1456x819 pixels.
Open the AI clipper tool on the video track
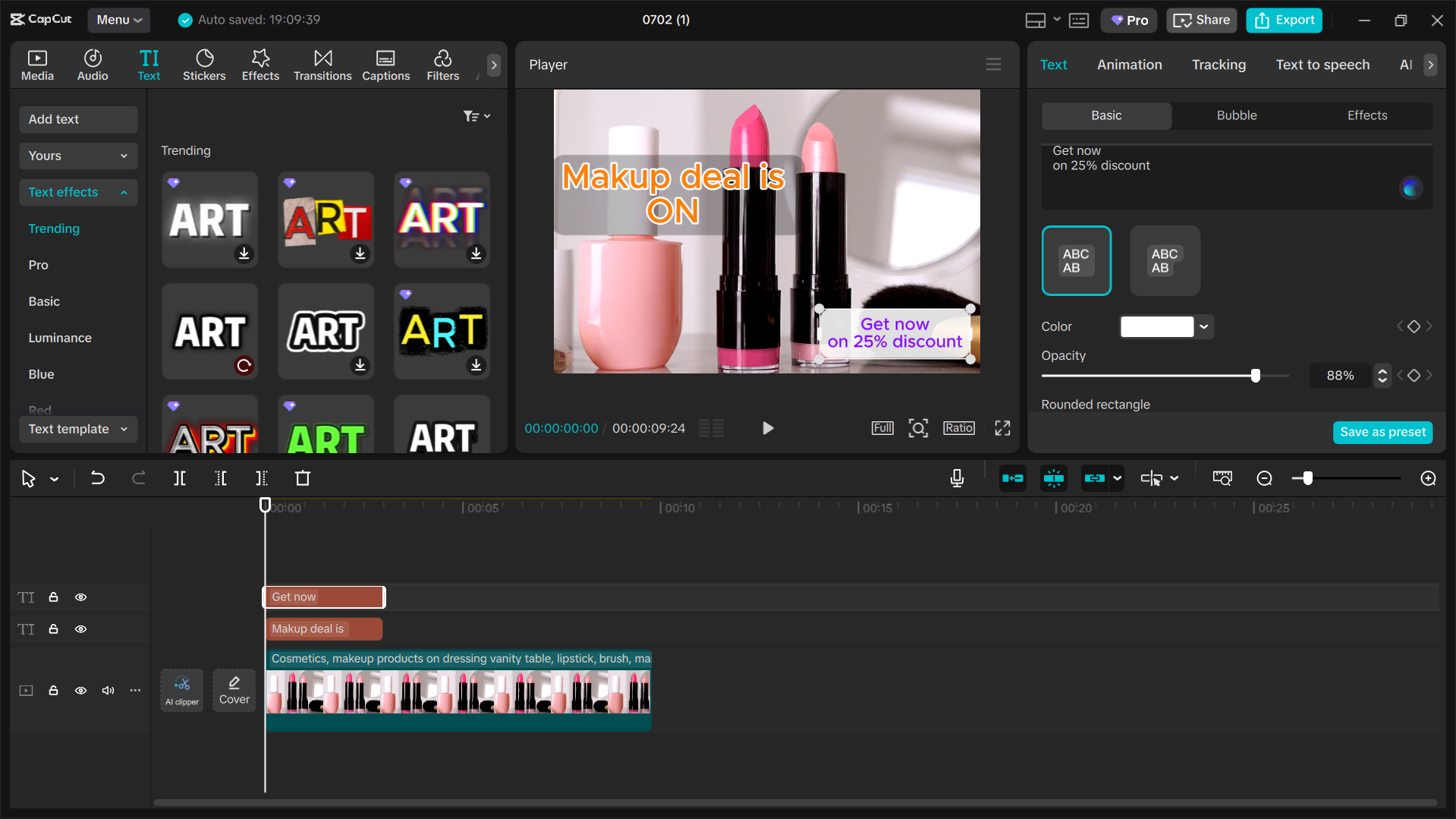point(181,689)
